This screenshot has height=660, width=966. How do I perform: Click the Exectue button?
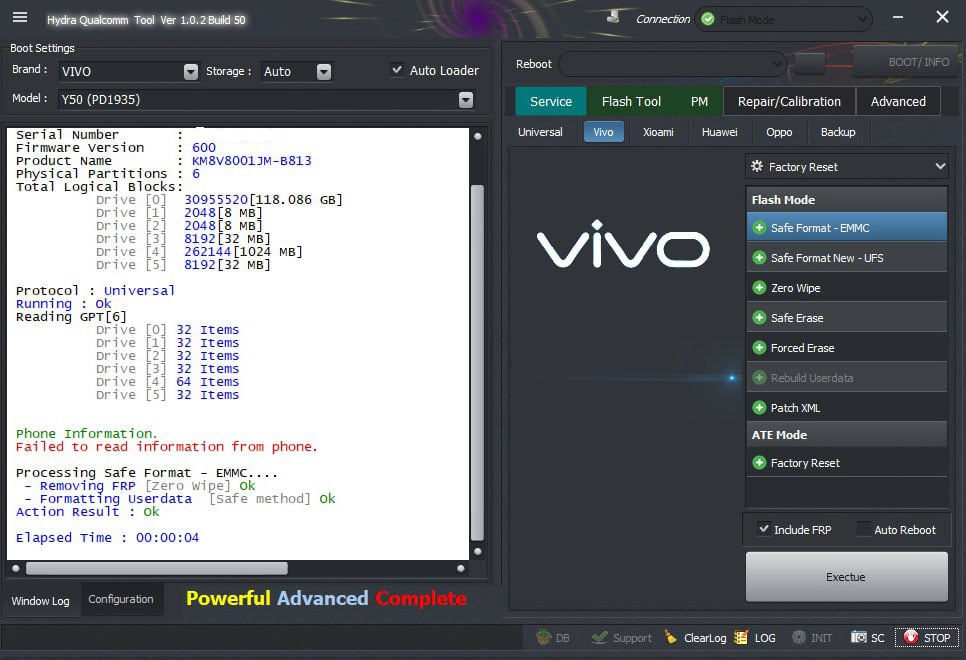point(846,577)
